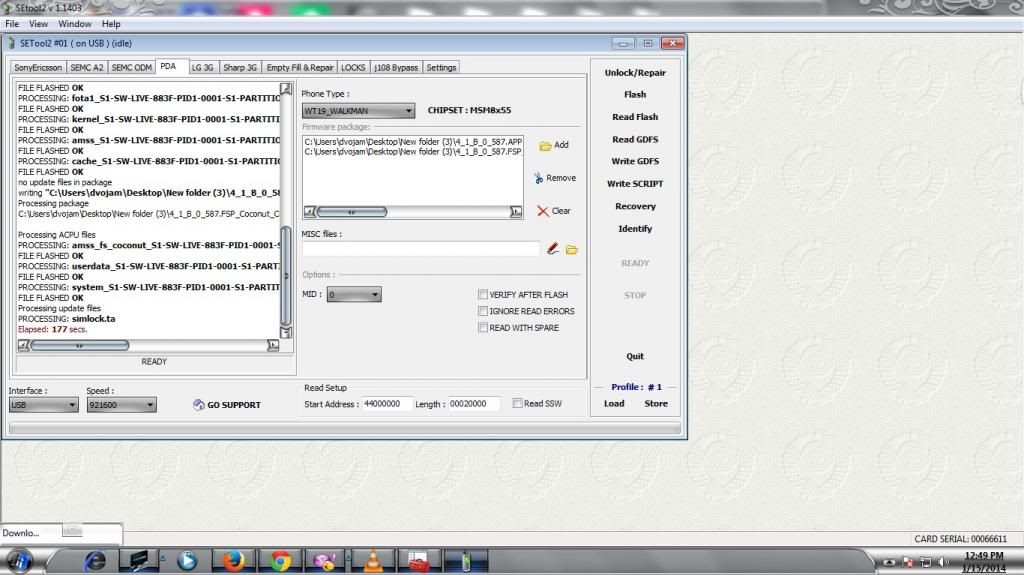
Task: Switch to the LOCKS tab
Action: [353, 67]
